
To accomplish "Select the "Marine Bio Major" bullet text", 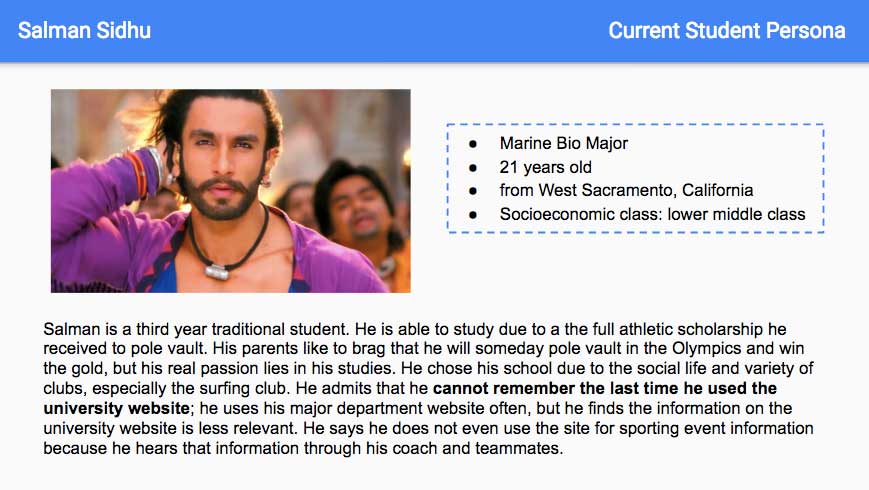I will coord(564,144).
